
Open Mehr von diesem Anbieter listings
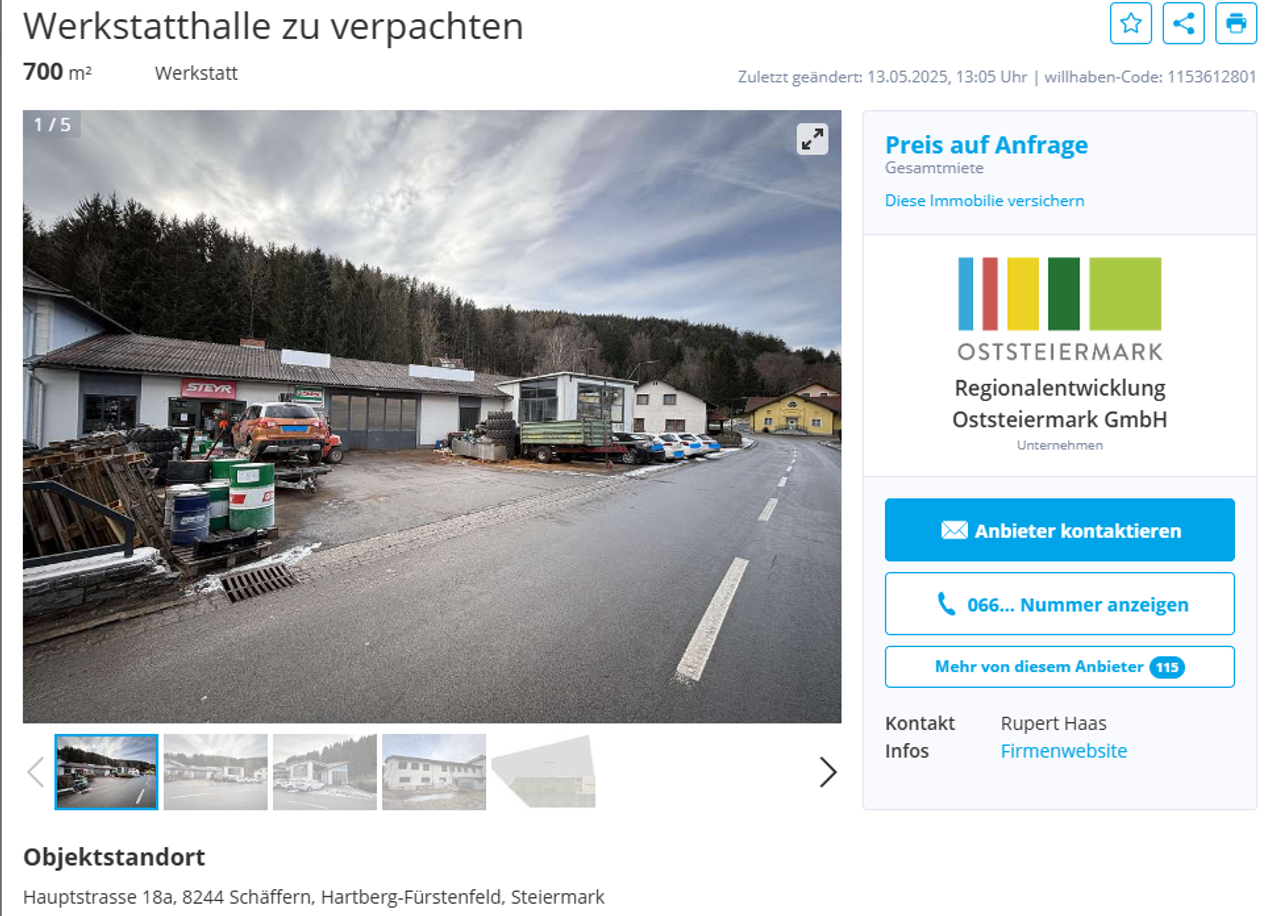[1060, 667]
